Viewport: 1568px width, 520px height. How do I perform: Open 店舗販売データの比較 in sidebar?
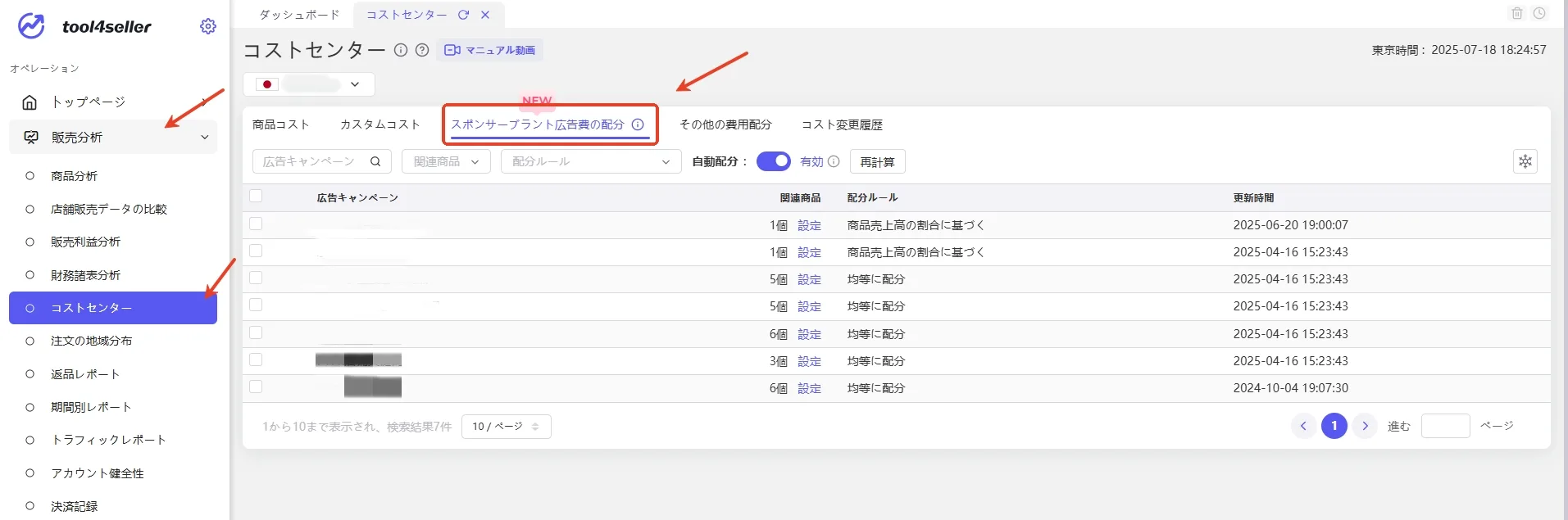(x=109, y=209)
